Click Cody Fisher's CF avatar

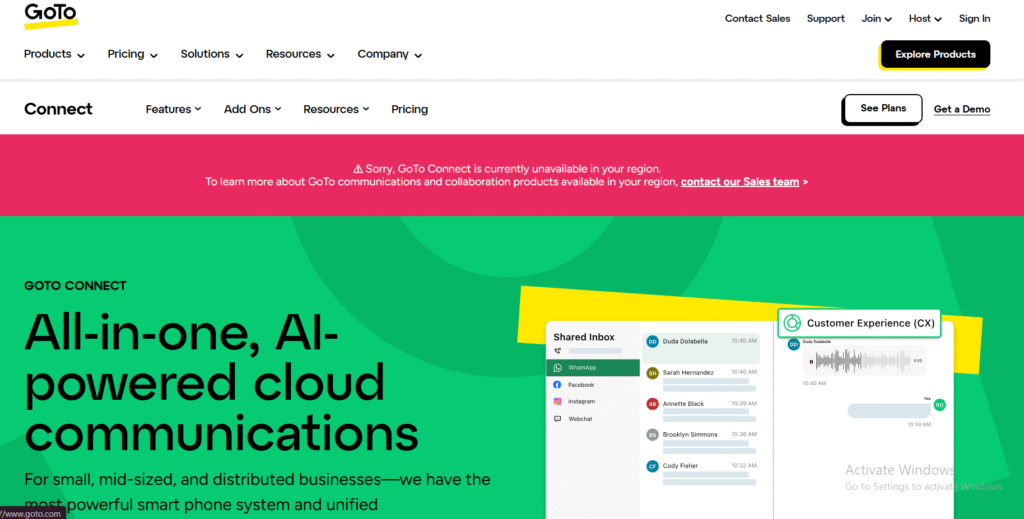pyautogui.click(x=652, y=466)
